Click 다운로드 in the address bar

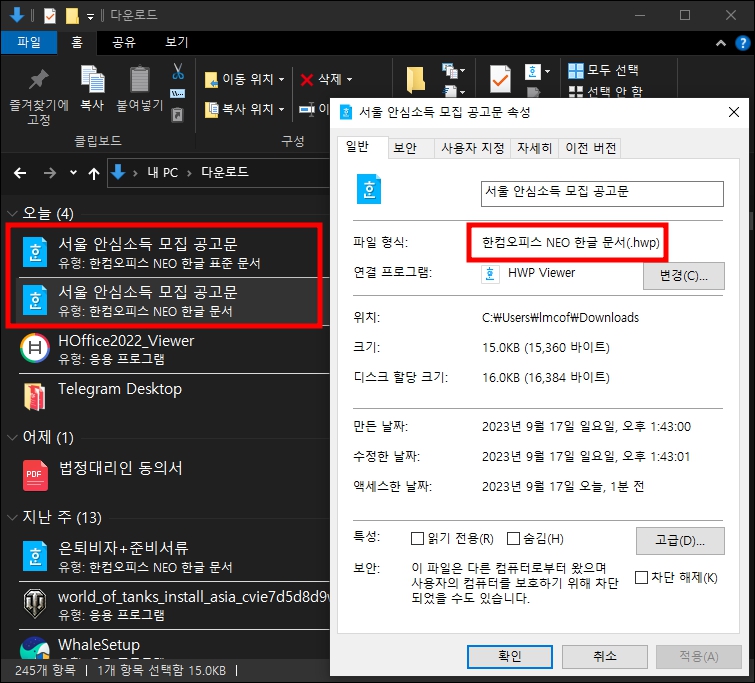(x=224, y=172)
